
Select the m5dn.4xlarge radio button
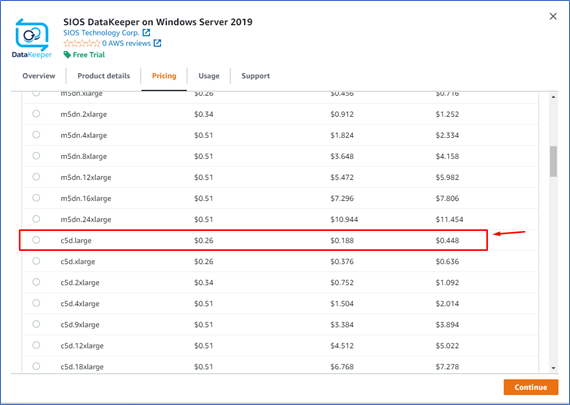[36, 135]
